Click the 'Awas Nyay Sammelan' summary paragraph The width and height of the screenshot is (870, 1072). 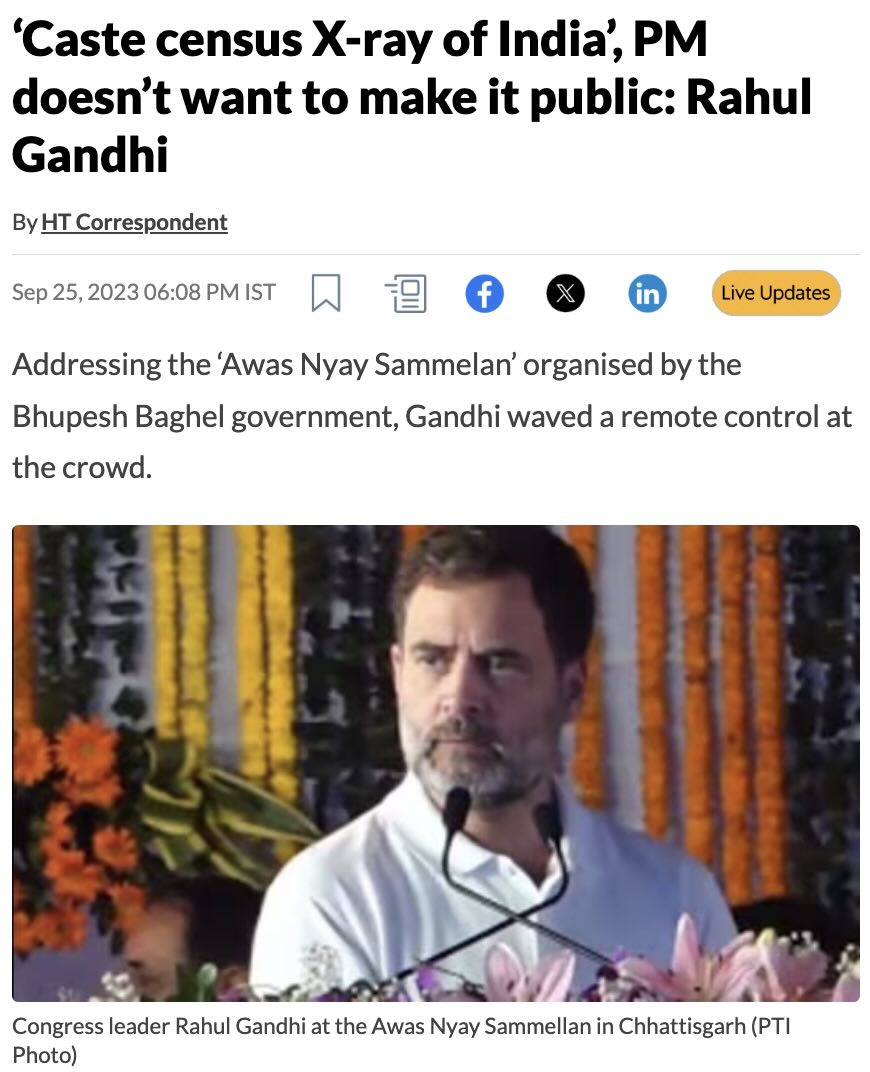tap(432, 416)
